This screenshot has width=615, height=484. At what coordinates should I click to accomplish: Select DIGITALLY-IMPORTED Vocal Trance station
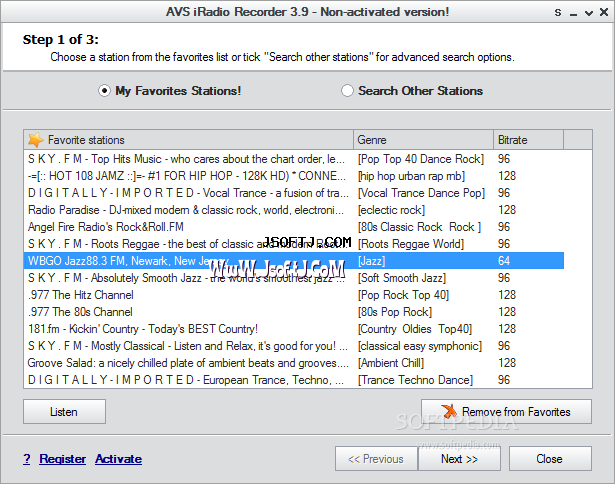coord(294,193)
